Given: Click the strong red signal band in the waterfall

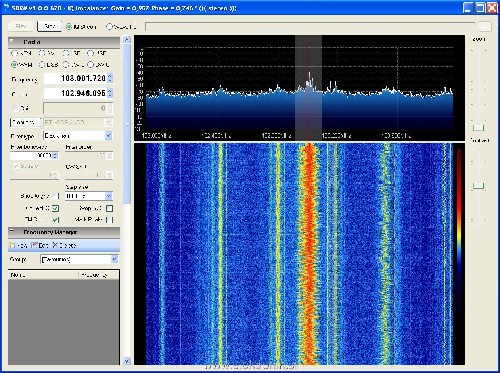Looking at the screenshot, I should point(309,253).
